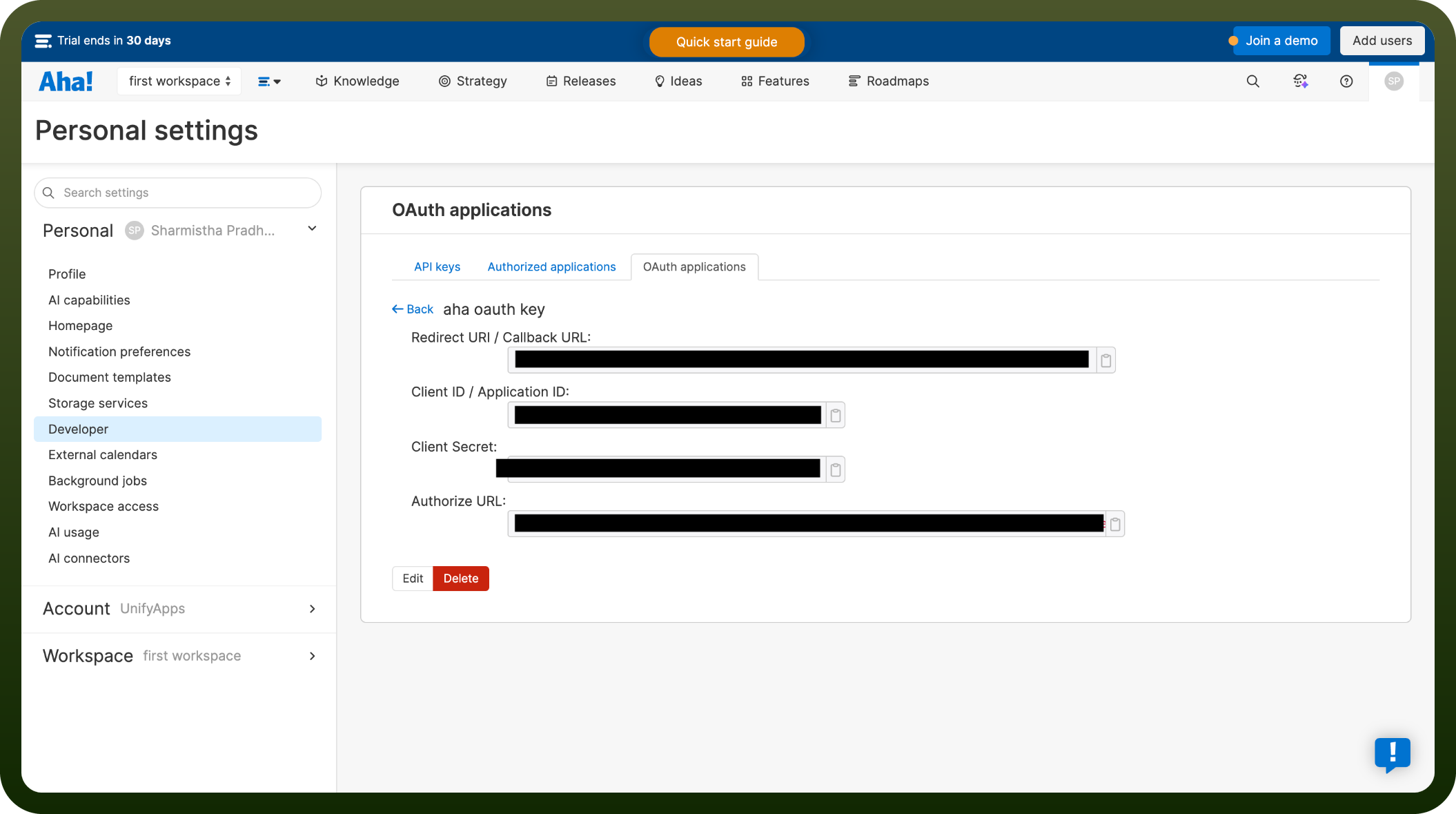Open the blue feedback chat bubble
This screenshot has height=814, width=1456.
coord(1392,755)
